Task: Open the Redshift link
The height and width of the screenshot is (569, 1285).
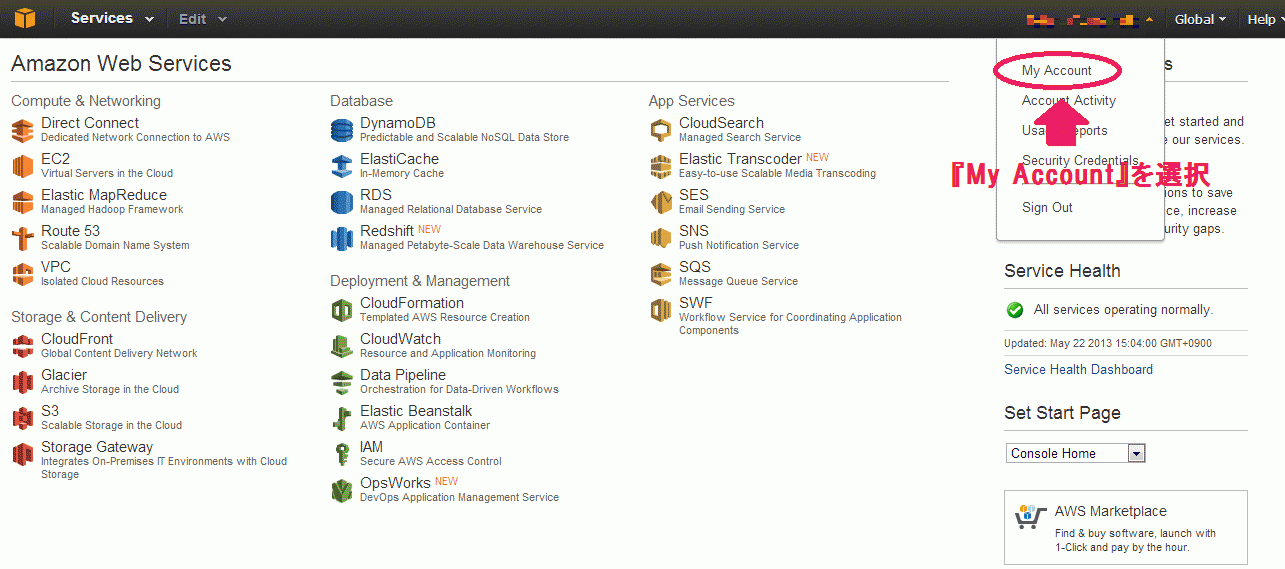Action: pyautogui.click(x=387, y=231)
